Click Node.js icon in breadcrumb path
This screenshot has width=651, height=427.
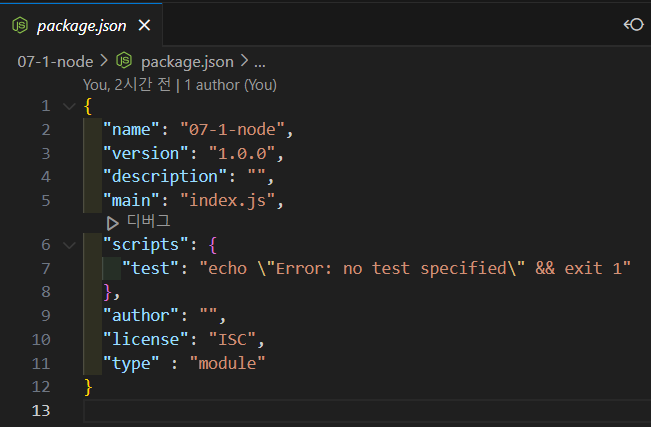coord(124,61)
